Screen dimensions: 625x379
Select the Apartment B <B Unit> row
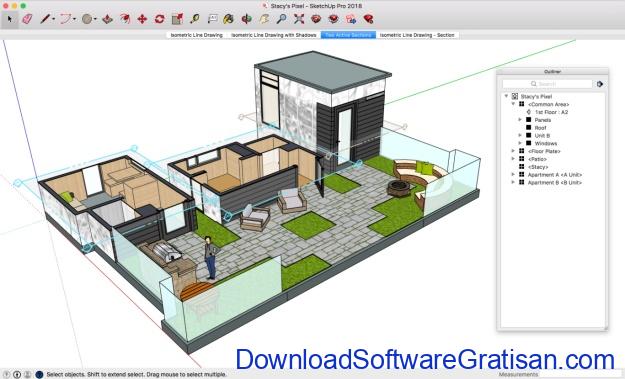[554, 183]
